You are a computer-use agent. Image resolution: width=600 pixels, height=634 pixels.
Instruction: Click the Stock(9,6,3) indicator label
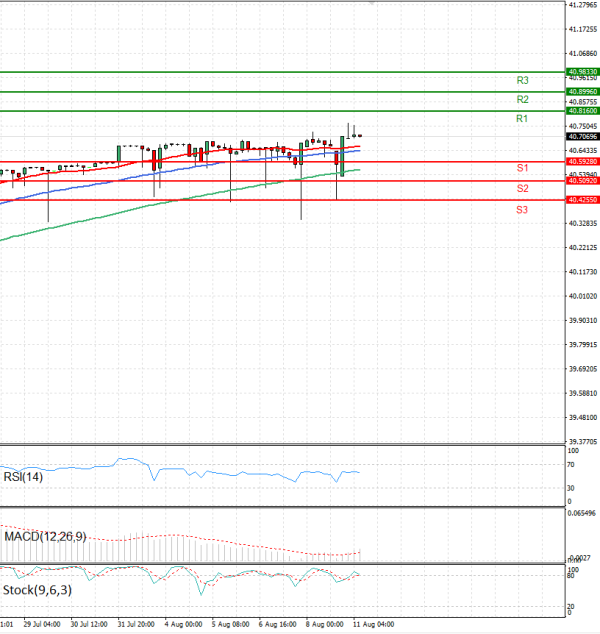pyautogui.click(x=35, y=590)
